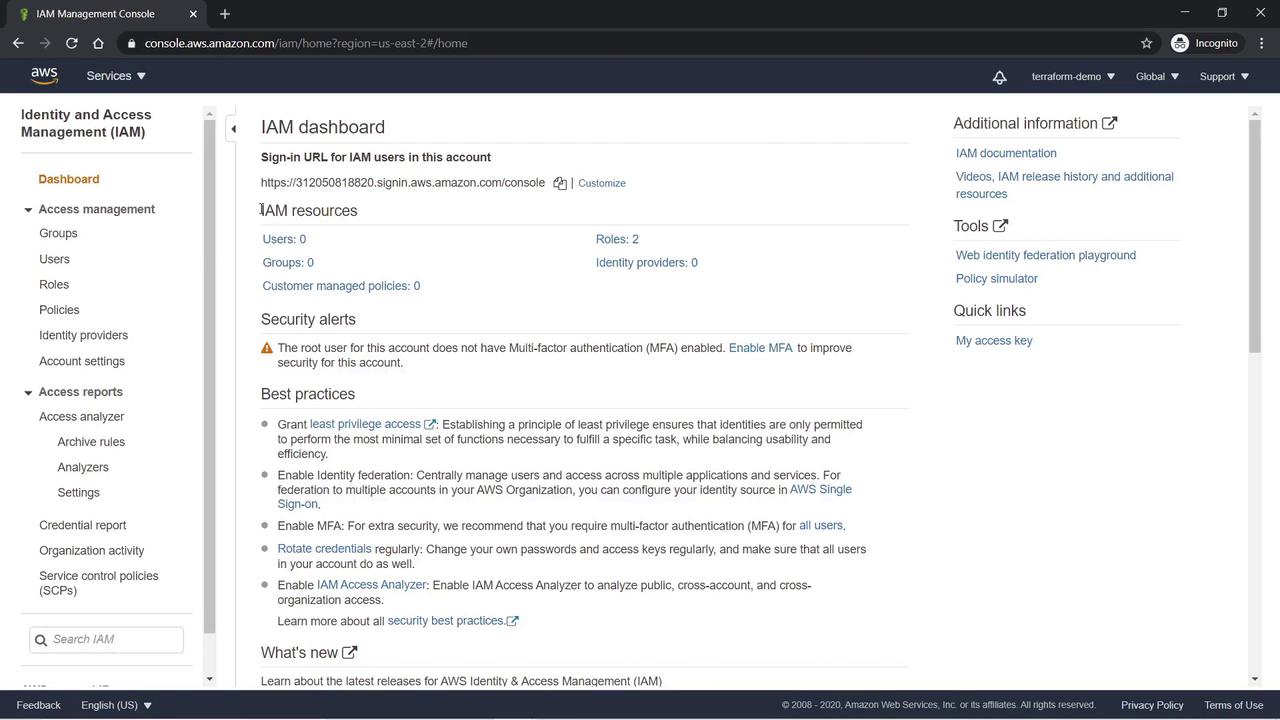Click the AWS logo home icon
This screenshot has width=1280, height=720.
click(x=44, y=76)
